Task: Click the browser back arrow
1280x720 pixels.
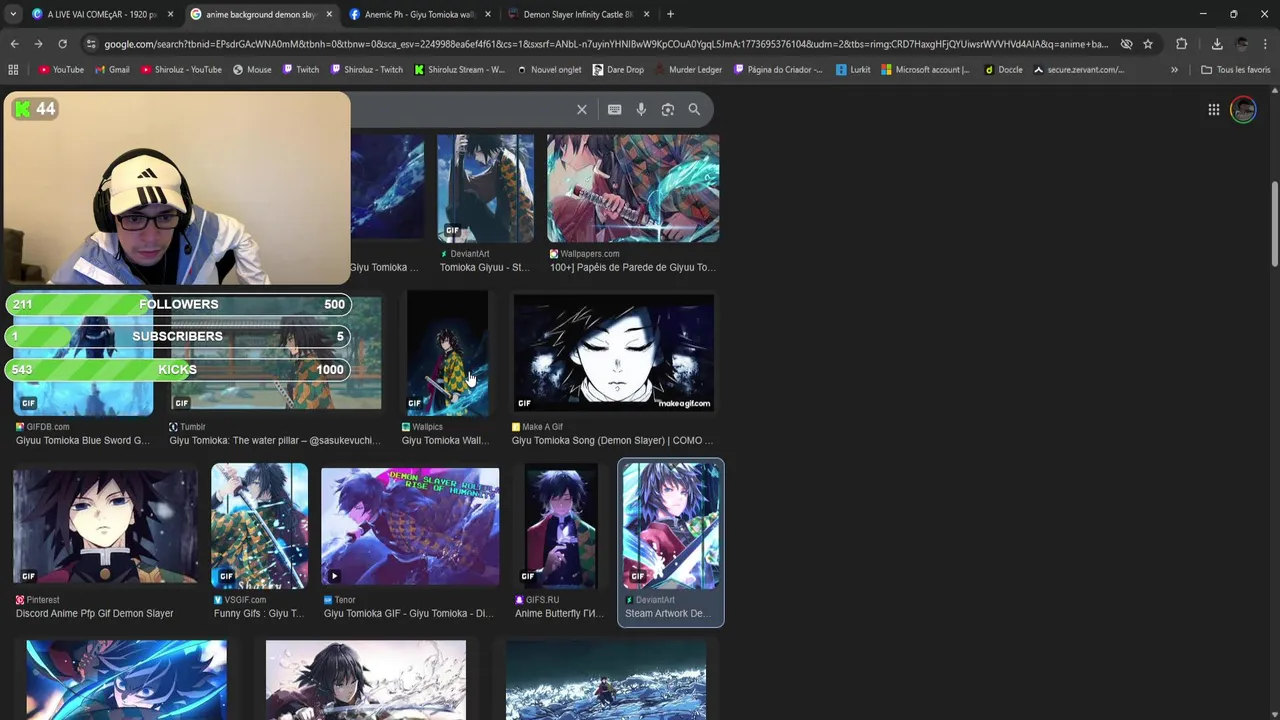Action: pos(14,44)
